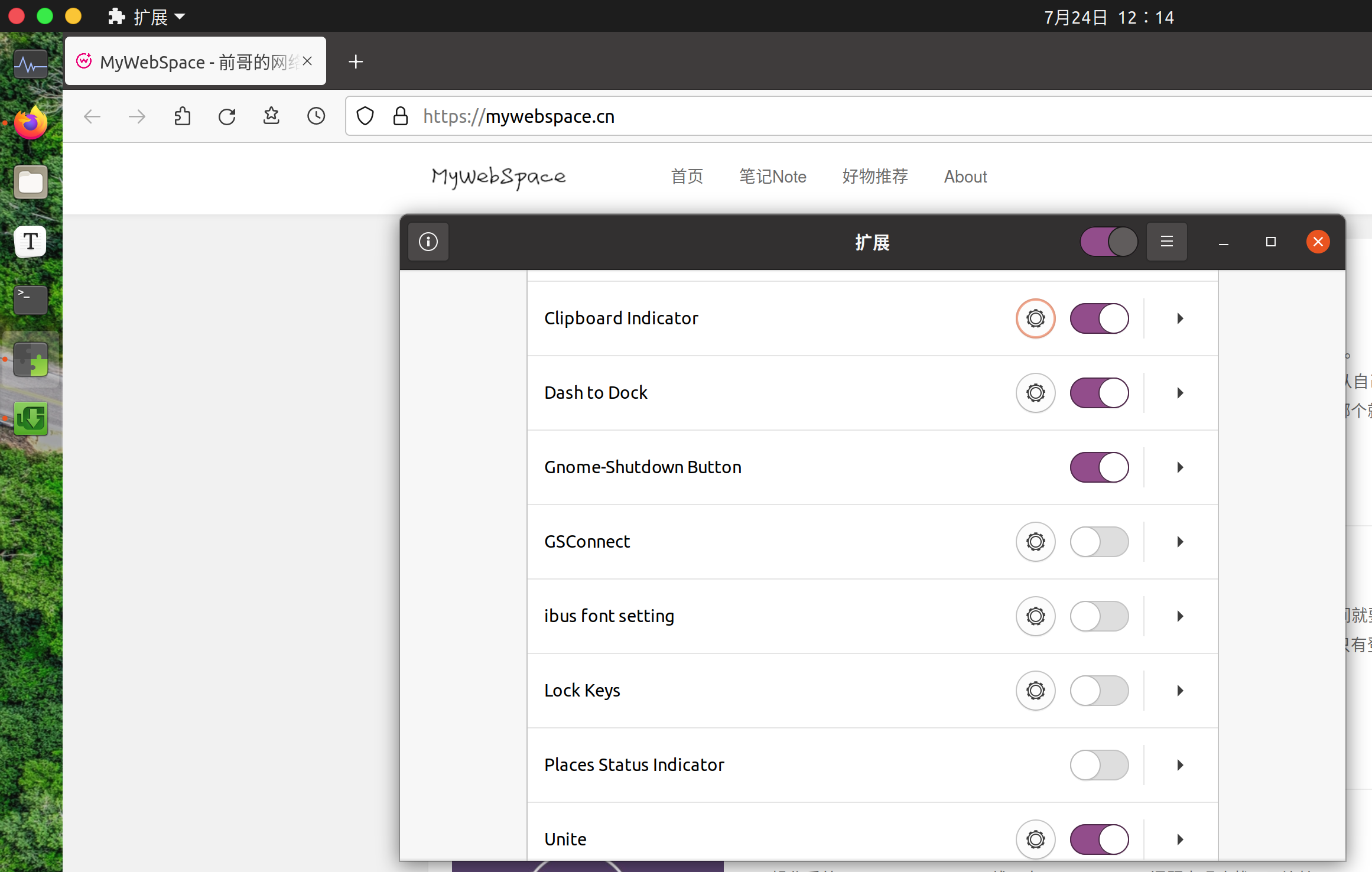Open browsing history clock icon
Screen dimensions: 1372x872
pyautogui.click(x=316, y=116)
